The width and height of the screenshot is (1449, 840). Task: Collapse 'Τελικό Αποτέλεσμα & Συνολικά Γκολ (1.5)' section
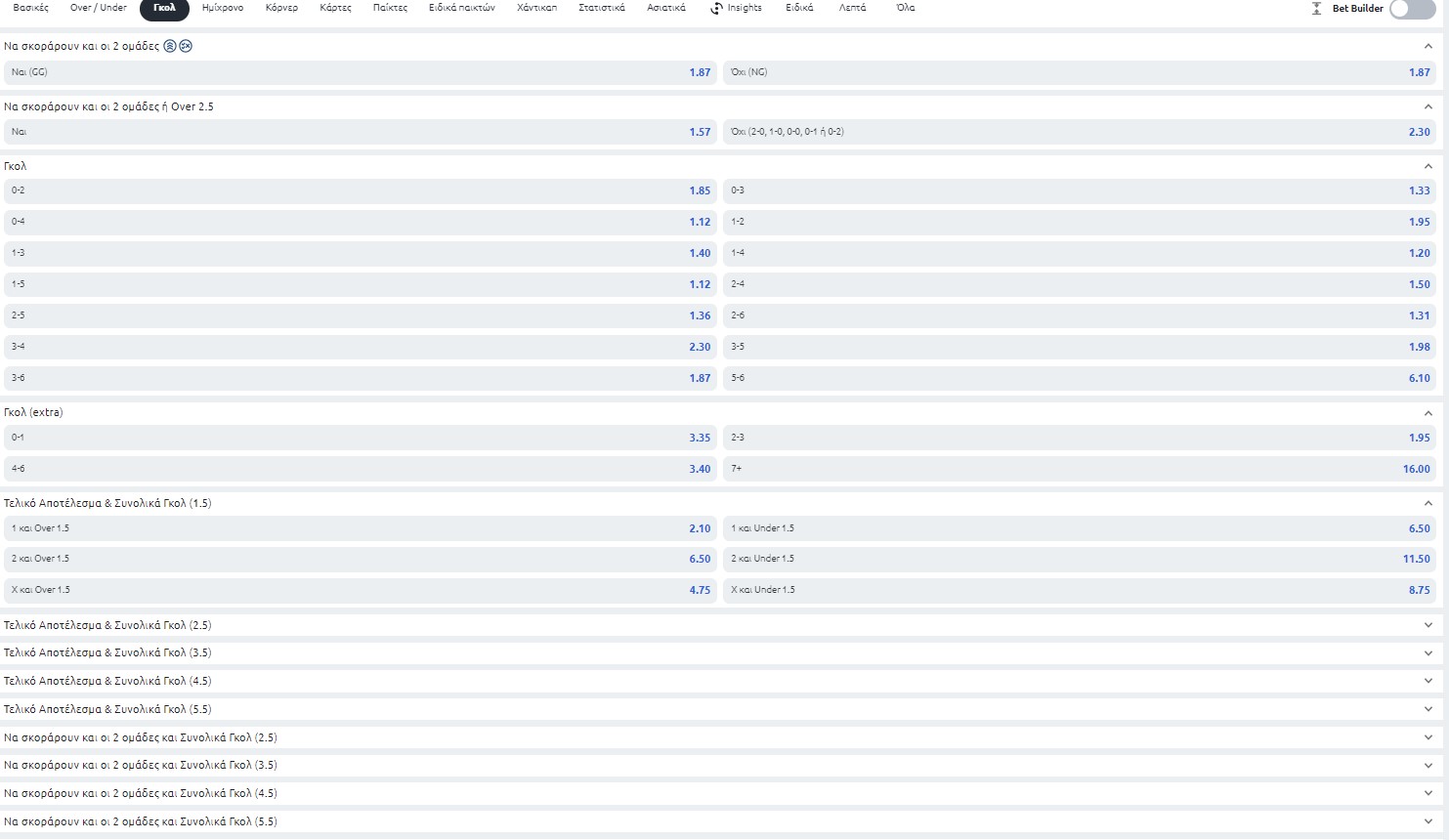1428,504
